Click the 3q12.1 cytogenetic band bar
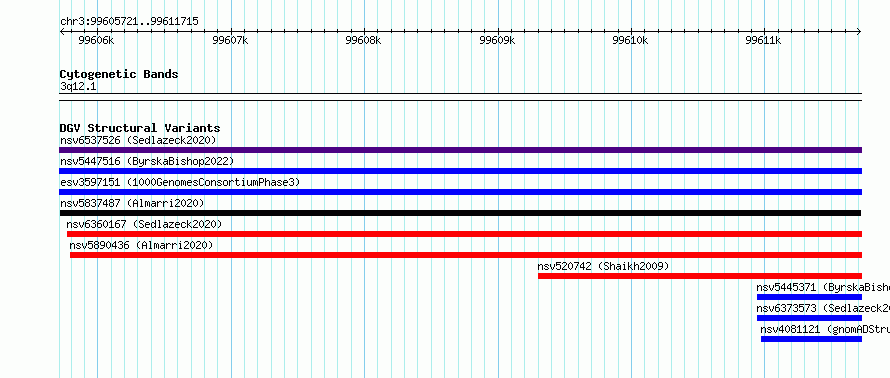This screenshot has height=378, width=890. 460,97
